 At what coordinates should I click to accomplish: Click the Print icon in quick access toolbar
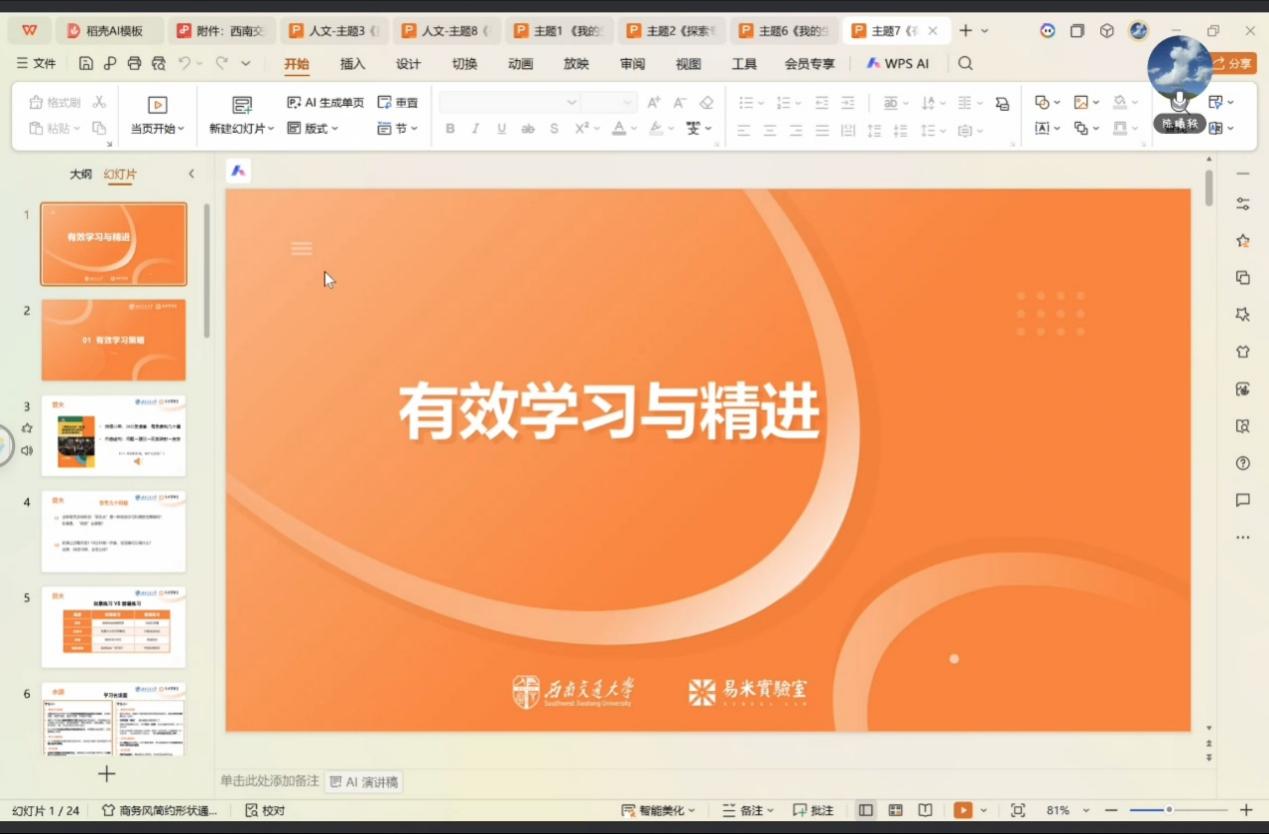[x=134, y=63]
